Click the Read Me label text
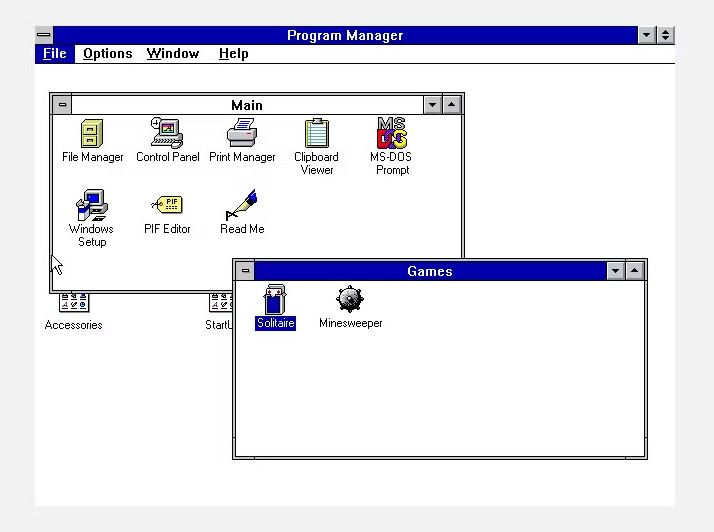The image size is (714, 532). [x=242, y=229]
